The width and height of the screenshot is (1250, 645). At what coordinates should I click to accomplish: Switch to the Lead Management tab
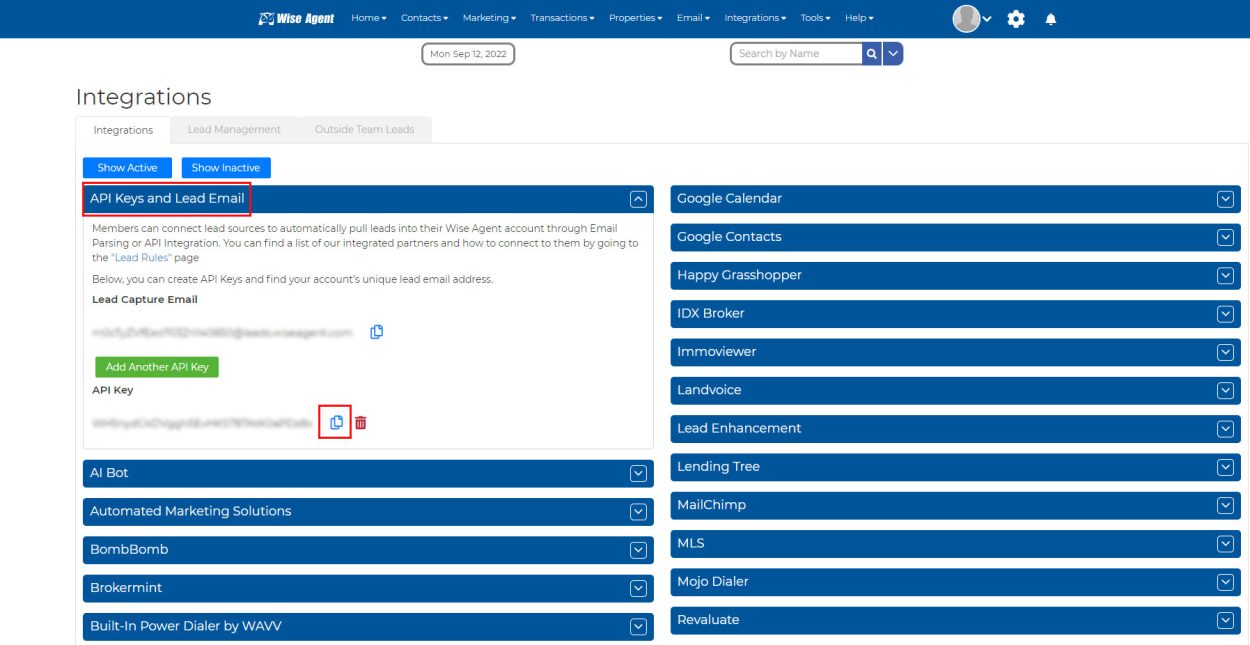pyautogui.click(x=234, y=129)
